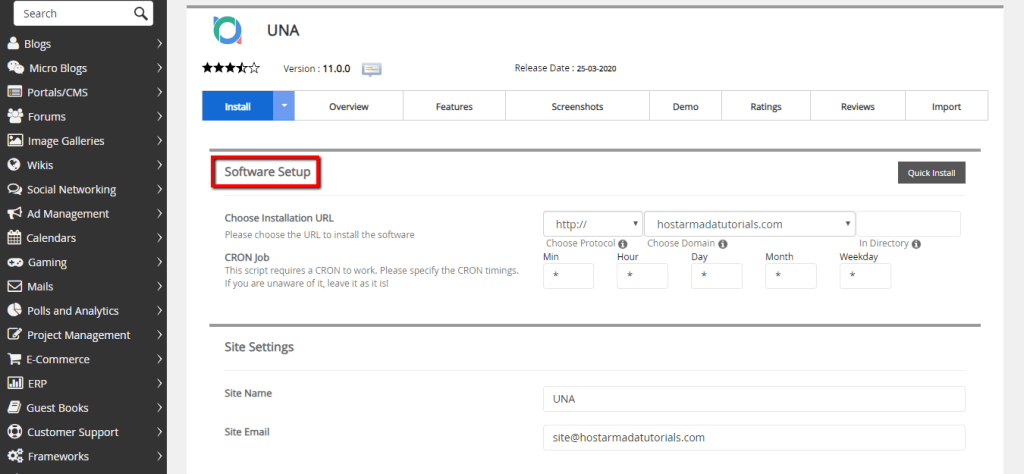This screenshot has width=1024, height=474.
Task: Open the Reviews tab
Action: [858, 106]
